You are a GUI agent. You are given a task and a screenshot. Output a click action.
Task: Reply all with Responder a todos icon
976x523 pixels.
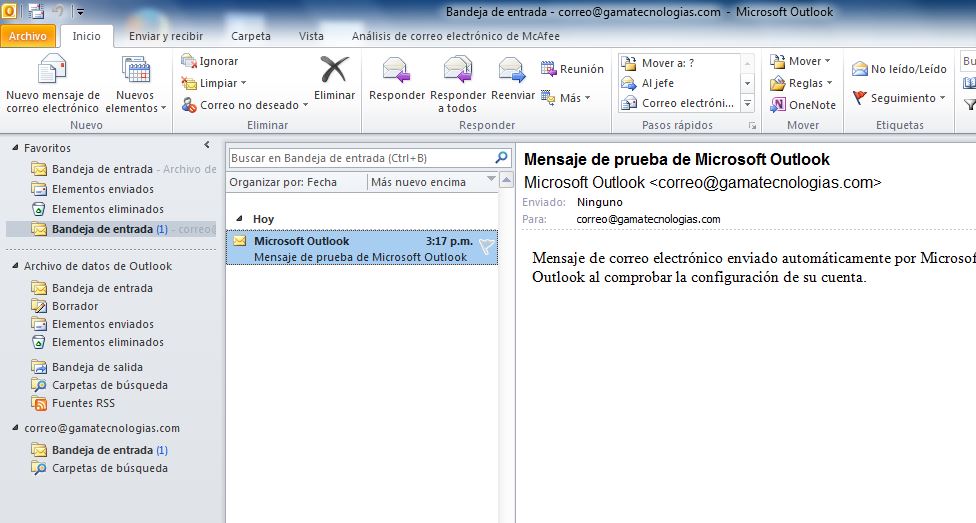tap(458, 69)
